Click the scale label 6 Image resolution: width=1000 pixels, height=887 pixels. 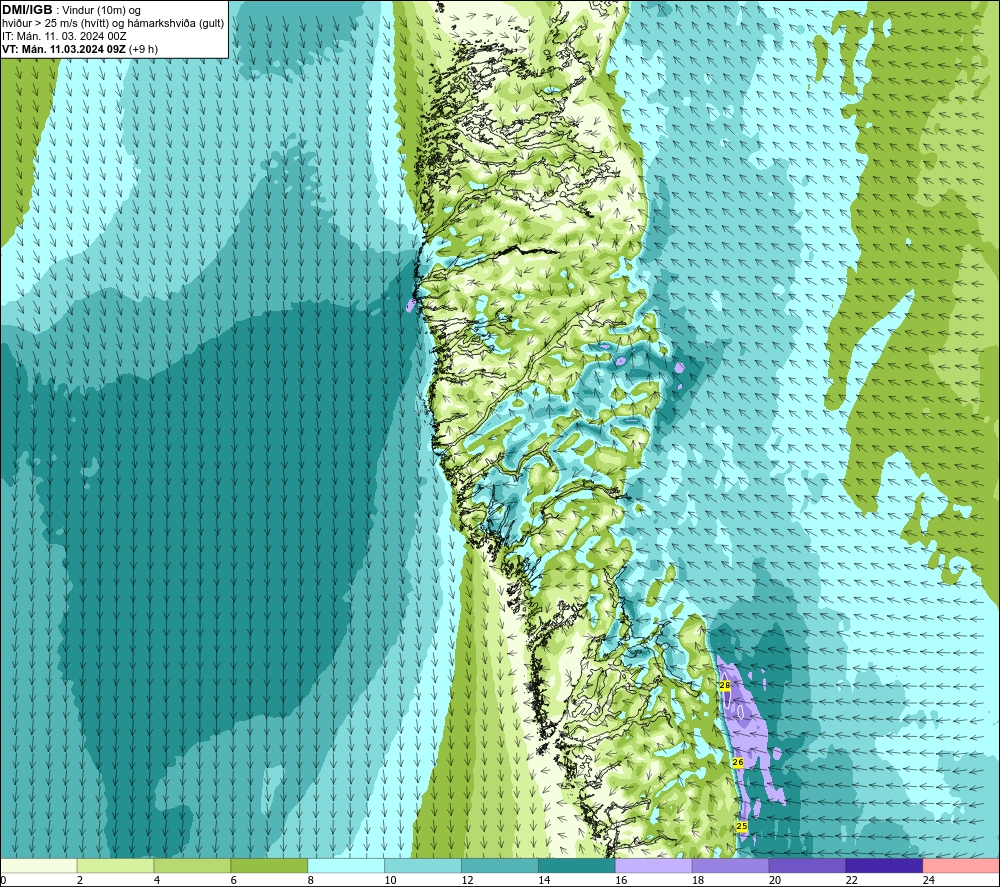pos(234,880)
